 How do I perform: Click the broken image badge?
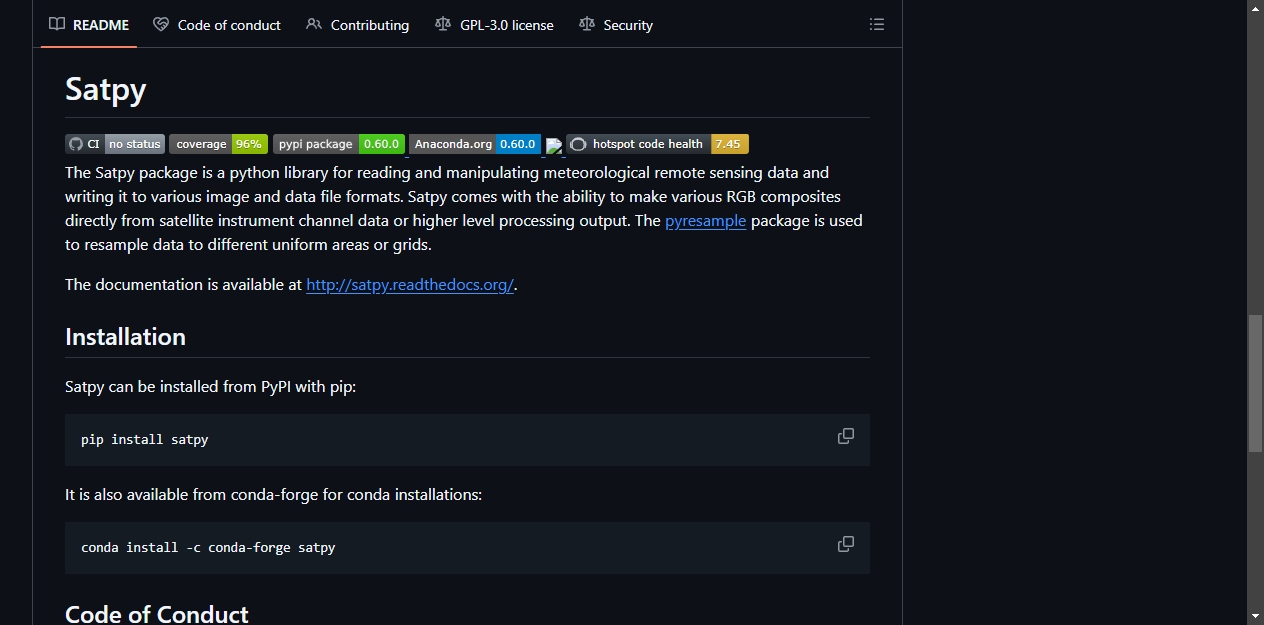[555, 147]
